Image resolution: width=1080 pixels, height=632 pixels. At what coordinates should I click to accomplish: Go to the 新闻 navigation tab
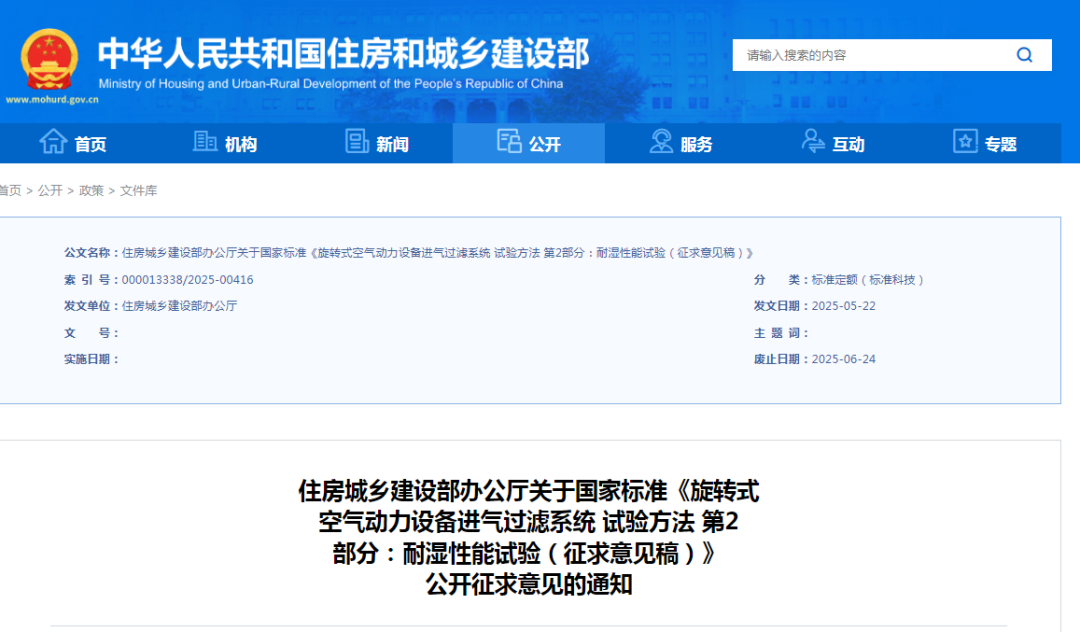click(x=377, y=143)
